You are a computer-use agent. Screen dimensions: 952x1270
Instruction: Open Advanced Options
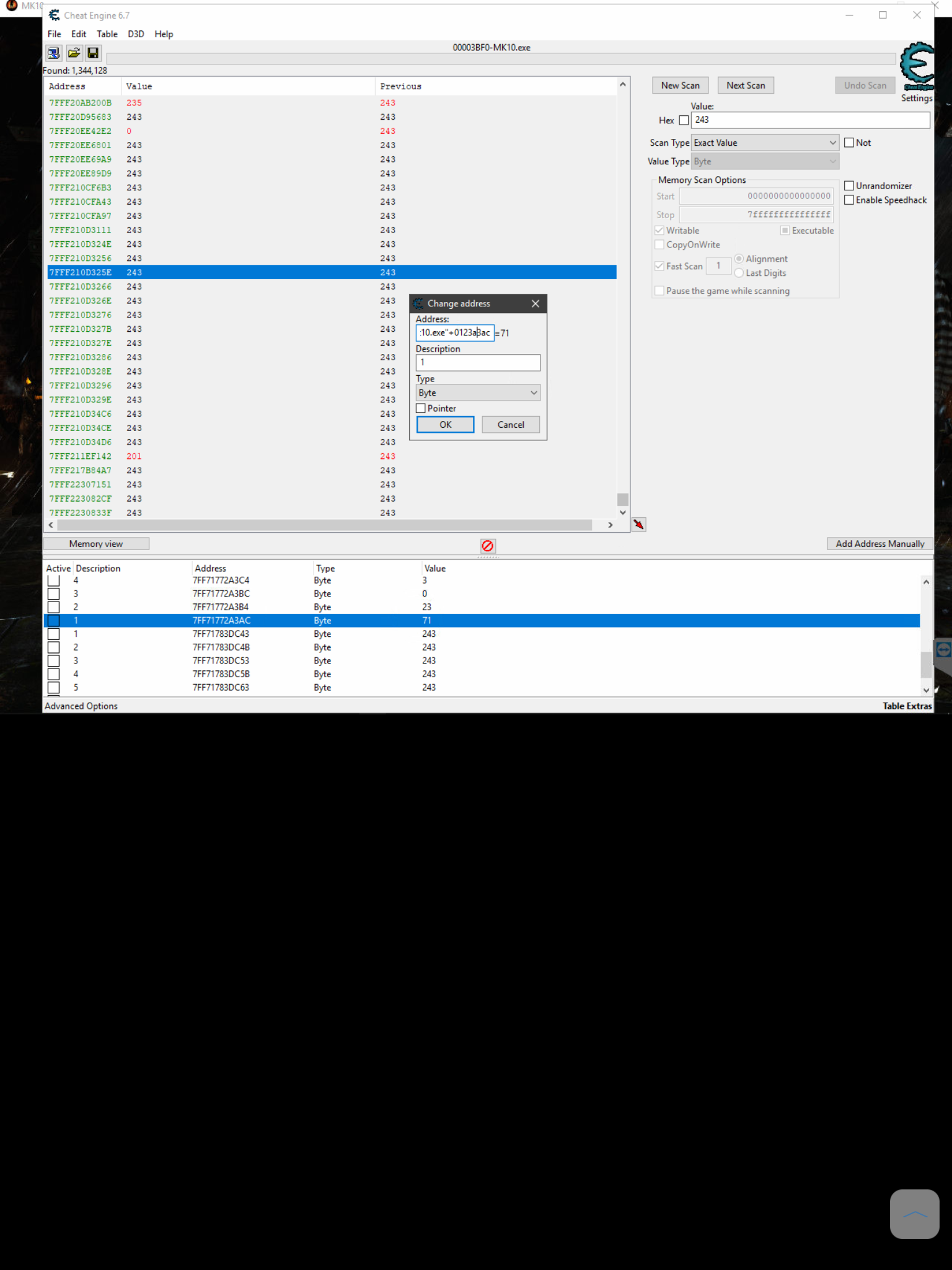[x=81, y=706]
